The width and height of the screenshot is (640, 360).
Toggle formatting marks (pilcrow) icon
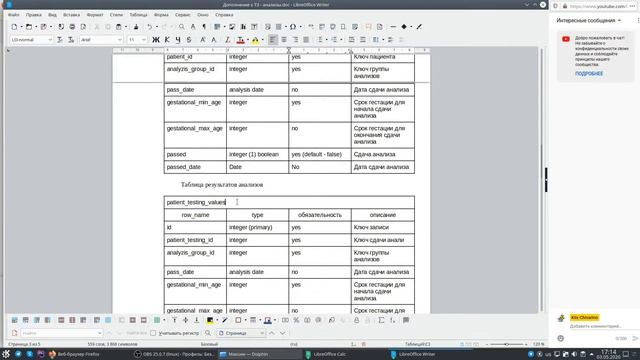pyautogui.click(x=204, y=27)
